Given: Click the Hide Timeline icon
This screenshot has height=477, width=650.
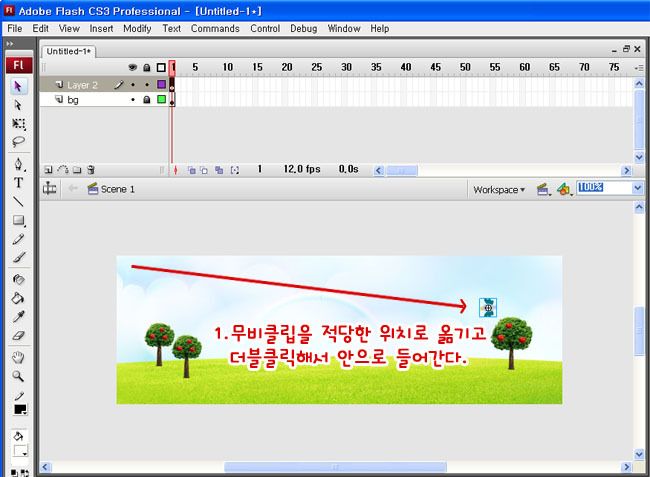Looking at the screenshot, I should click(x=50, y=189).
